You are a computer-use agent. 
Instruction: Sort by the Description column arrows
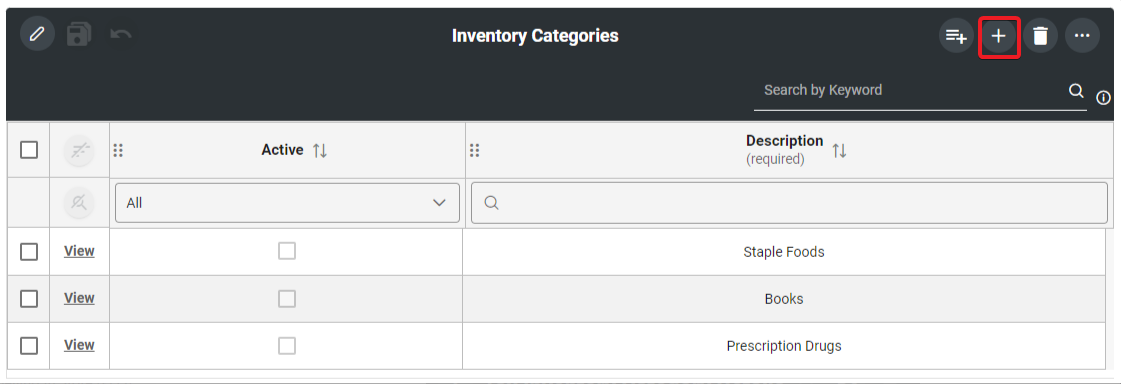(x=839, y=151)
